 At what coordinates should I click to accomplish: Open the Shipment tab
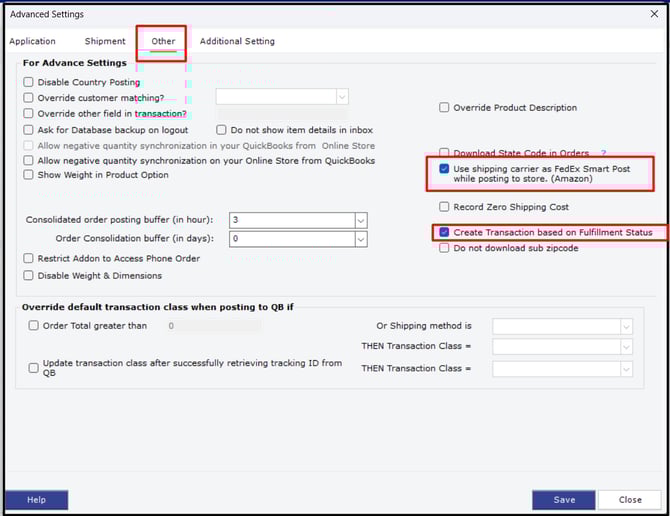(x=105, y=41)
